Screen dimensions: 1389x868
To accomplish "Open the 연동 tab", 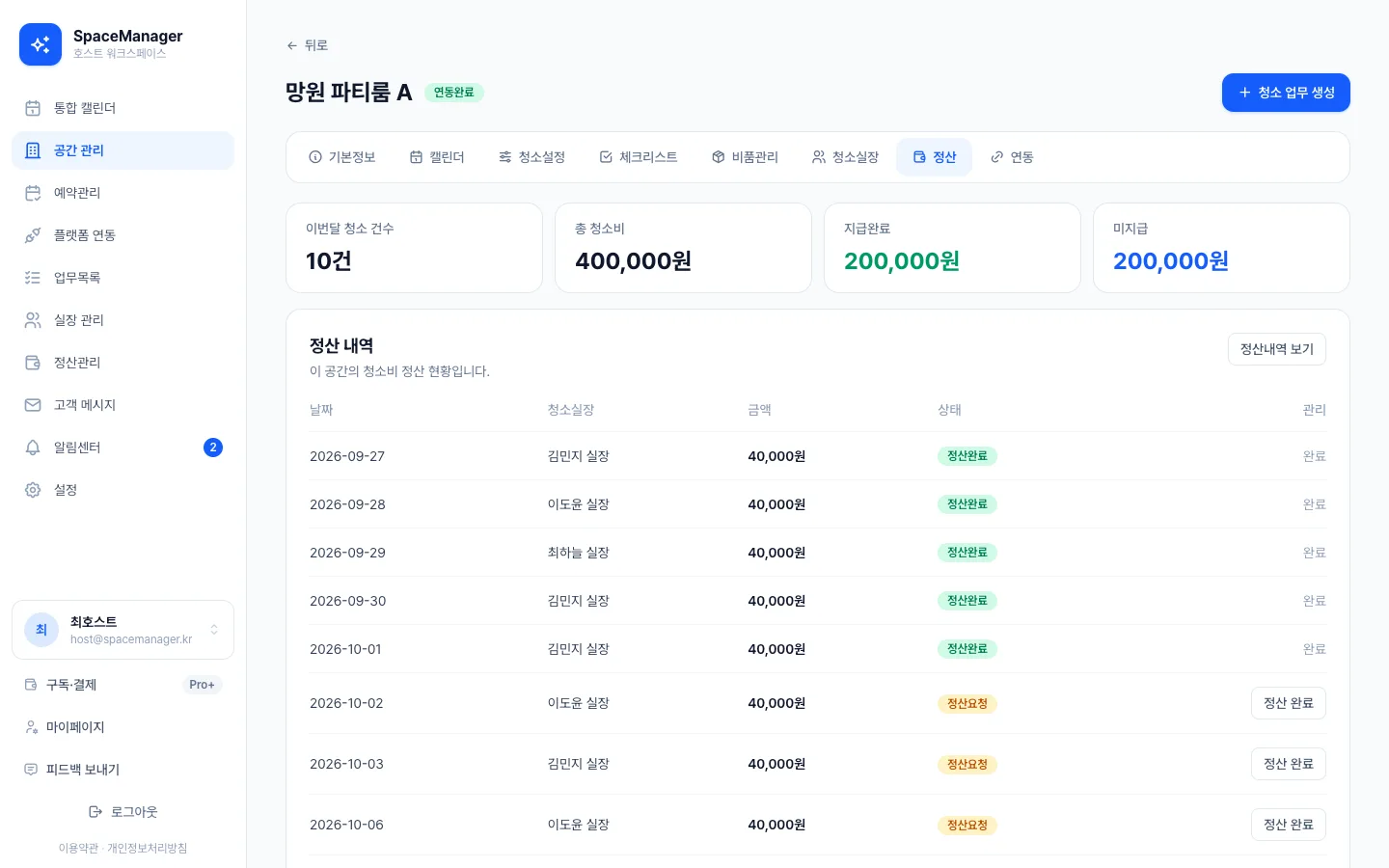I will [1012, 157].
